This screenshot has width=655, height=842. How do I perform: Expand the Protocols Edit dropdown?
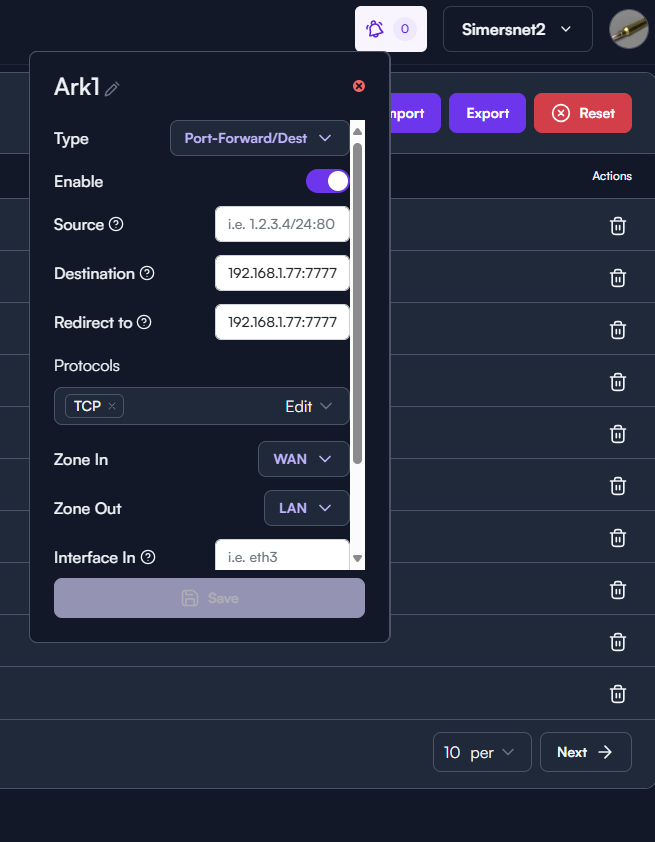[x=309, y=407]
